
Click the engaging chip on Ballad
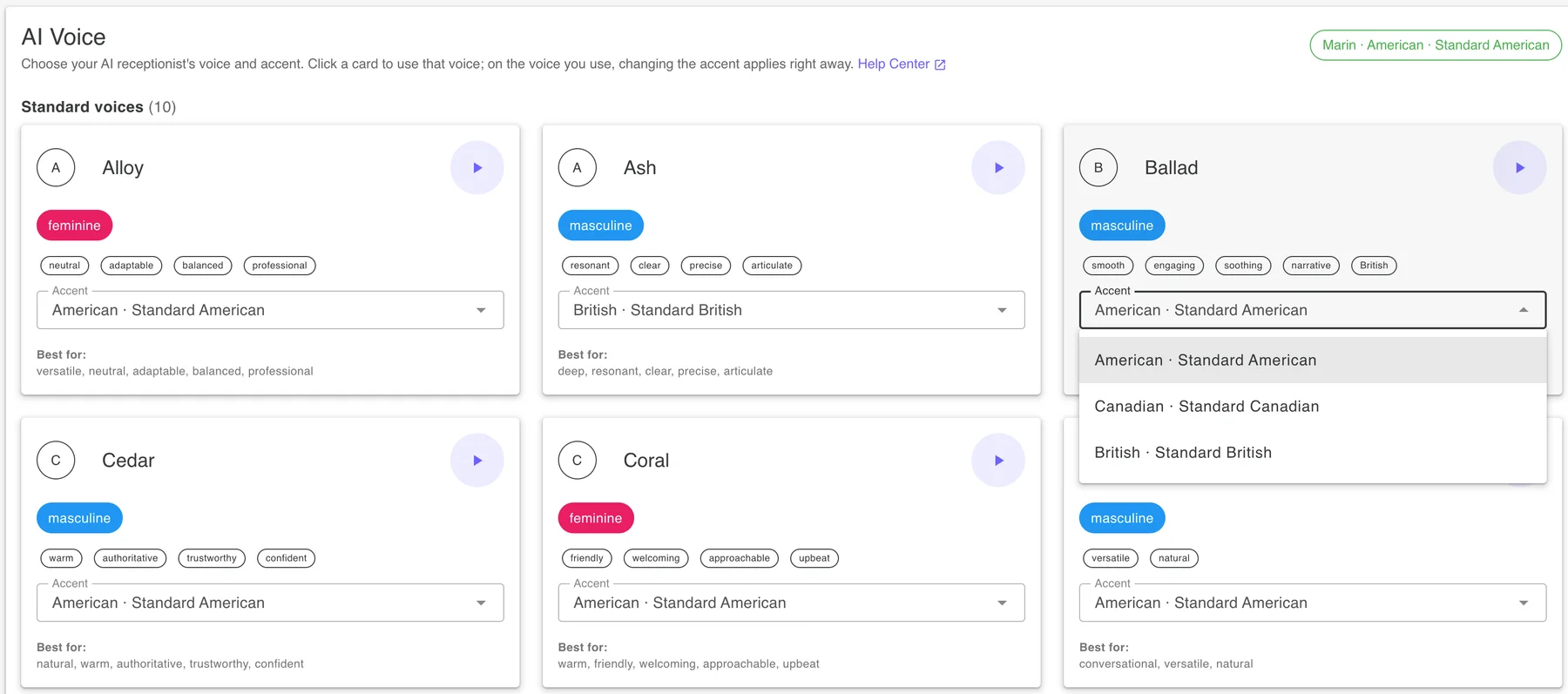point(1174,266)
